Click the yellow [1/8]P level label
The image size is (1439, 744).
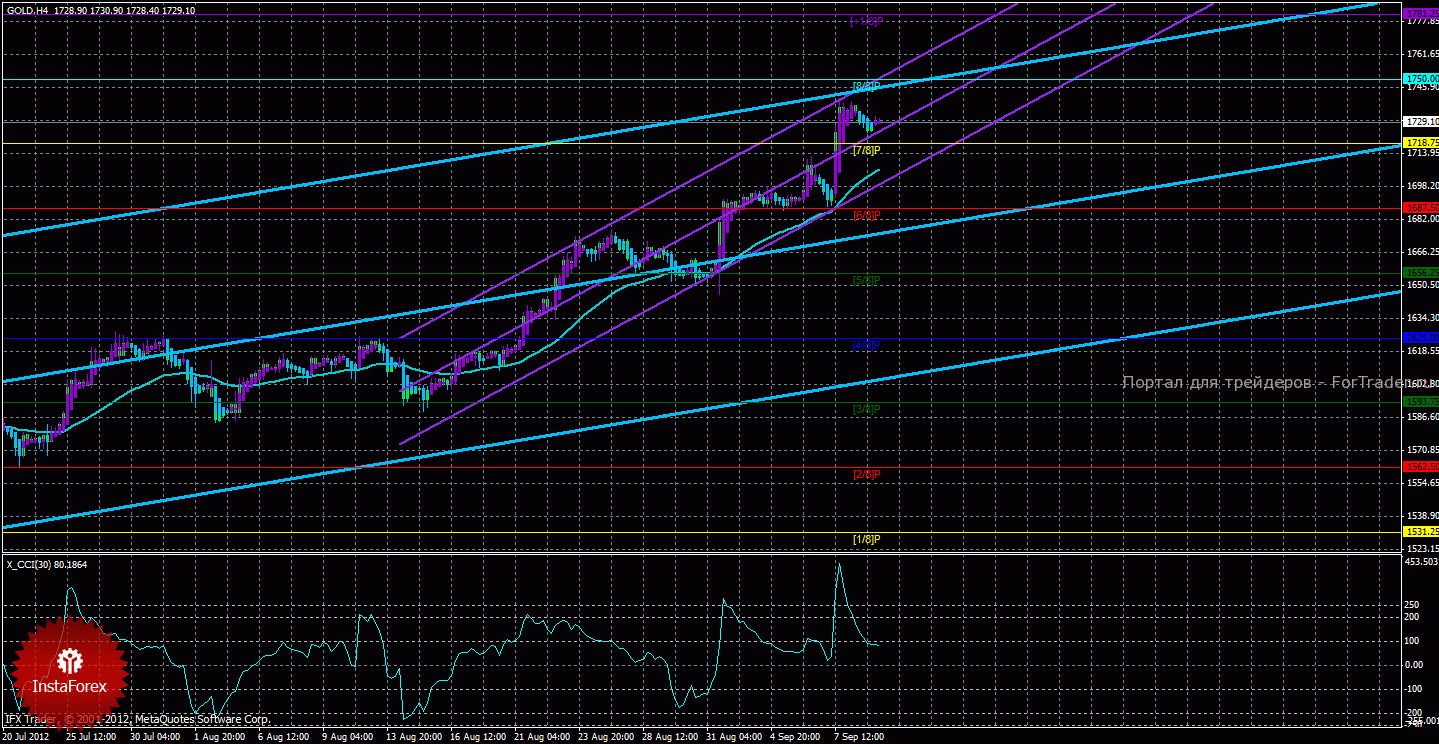[x=866, y=539]
